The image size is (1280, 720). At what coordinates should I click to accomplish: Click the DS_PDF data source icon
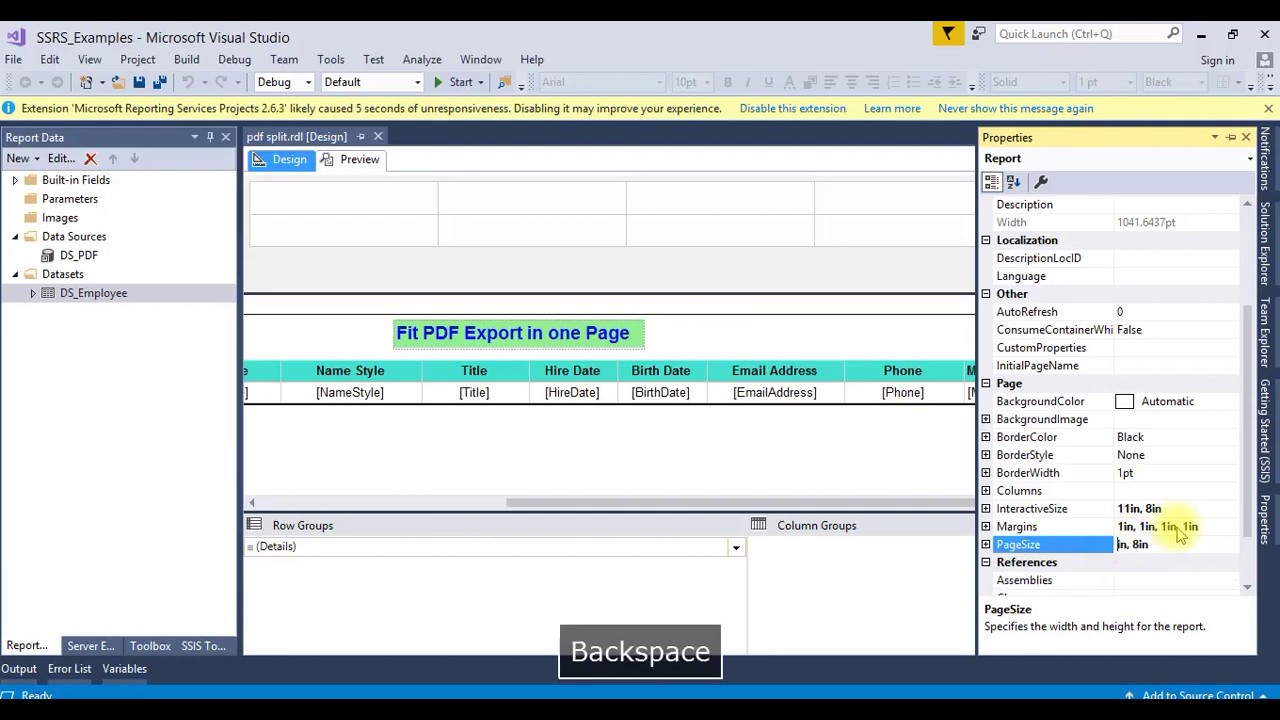click(47, 255)
